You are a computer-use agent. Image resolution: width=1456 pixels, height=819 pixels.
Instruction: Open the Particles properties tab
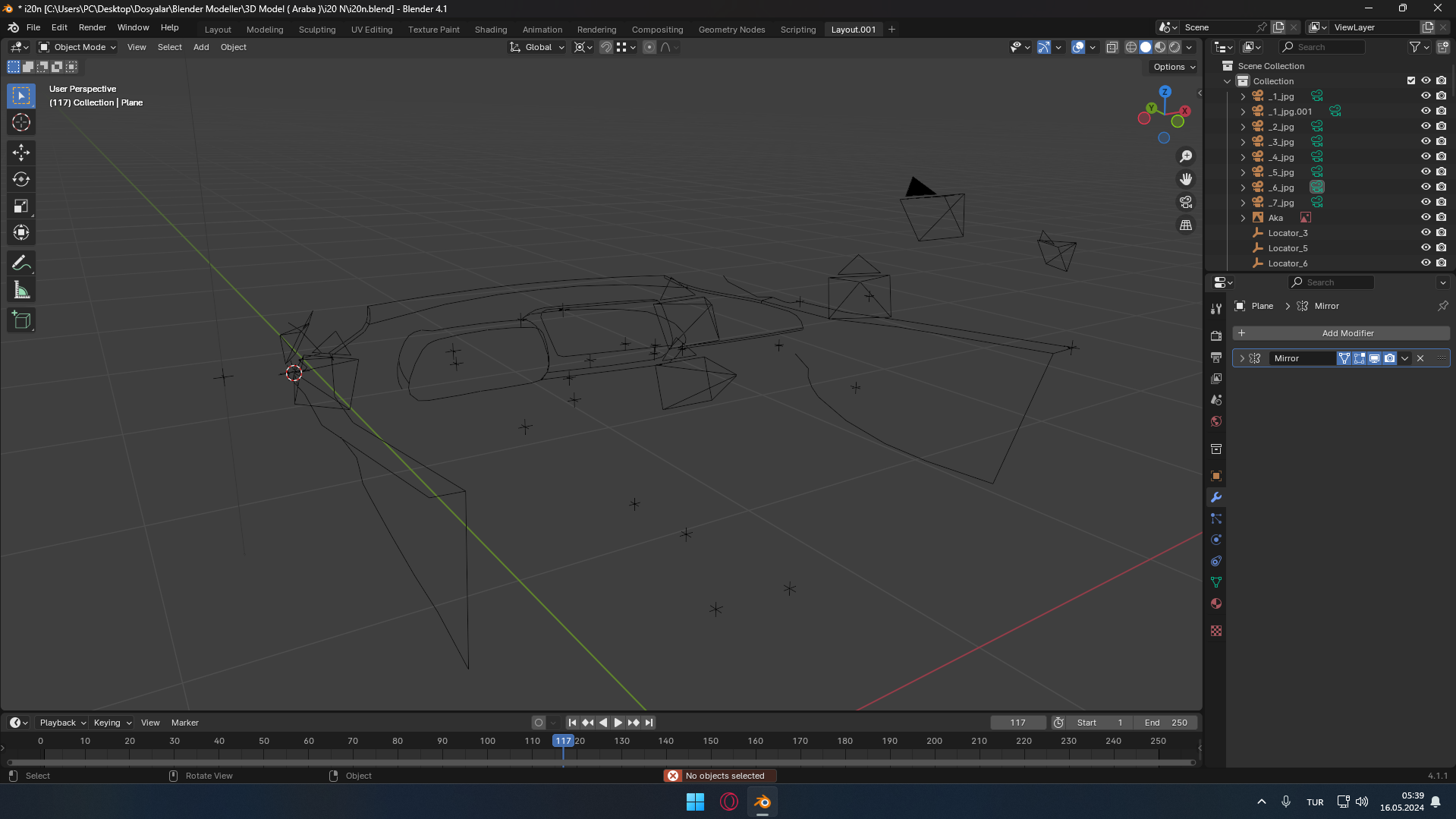(x=1216, y=518)
